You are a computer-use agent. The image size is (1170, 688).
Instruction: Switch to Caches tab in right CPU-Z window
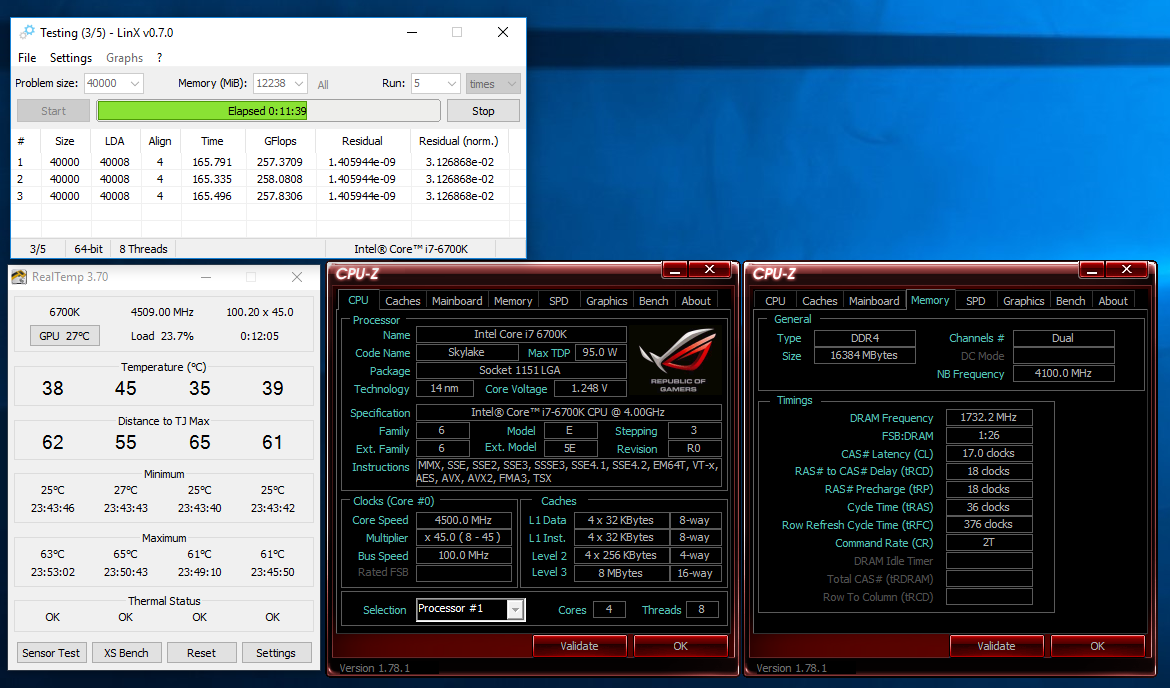(820, 301)
